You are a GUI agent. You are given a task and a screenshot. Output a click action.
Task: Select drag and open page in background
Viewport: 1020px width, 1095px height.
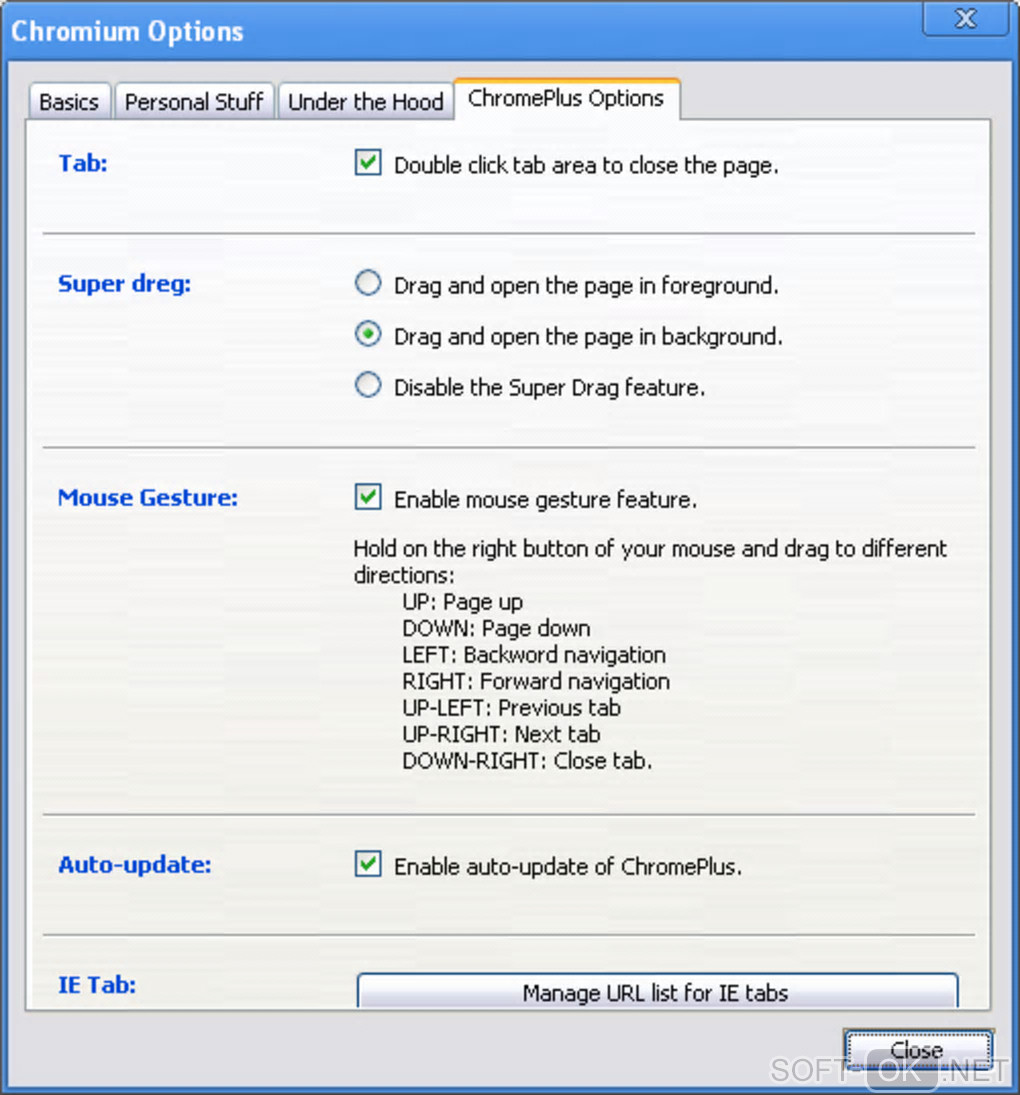[368, 335]
